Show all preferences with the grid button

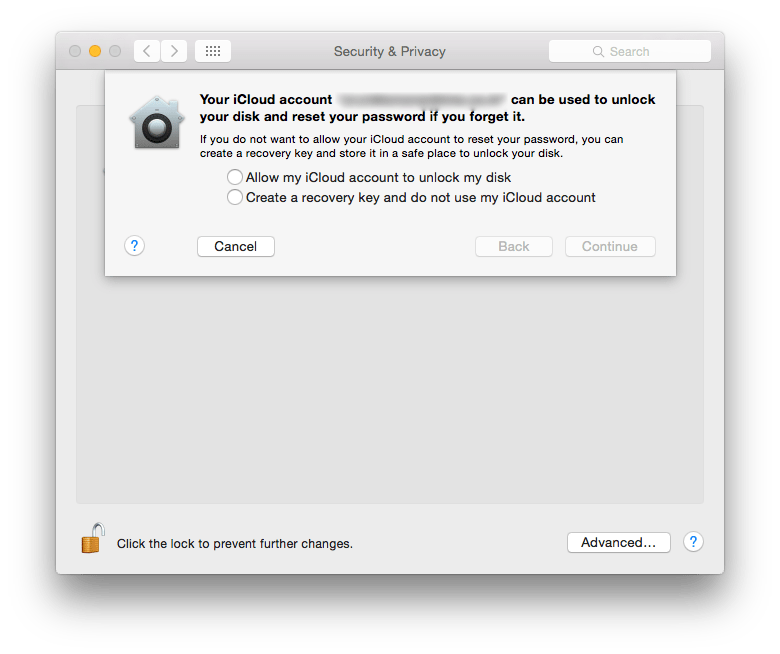tap(213, 51)
